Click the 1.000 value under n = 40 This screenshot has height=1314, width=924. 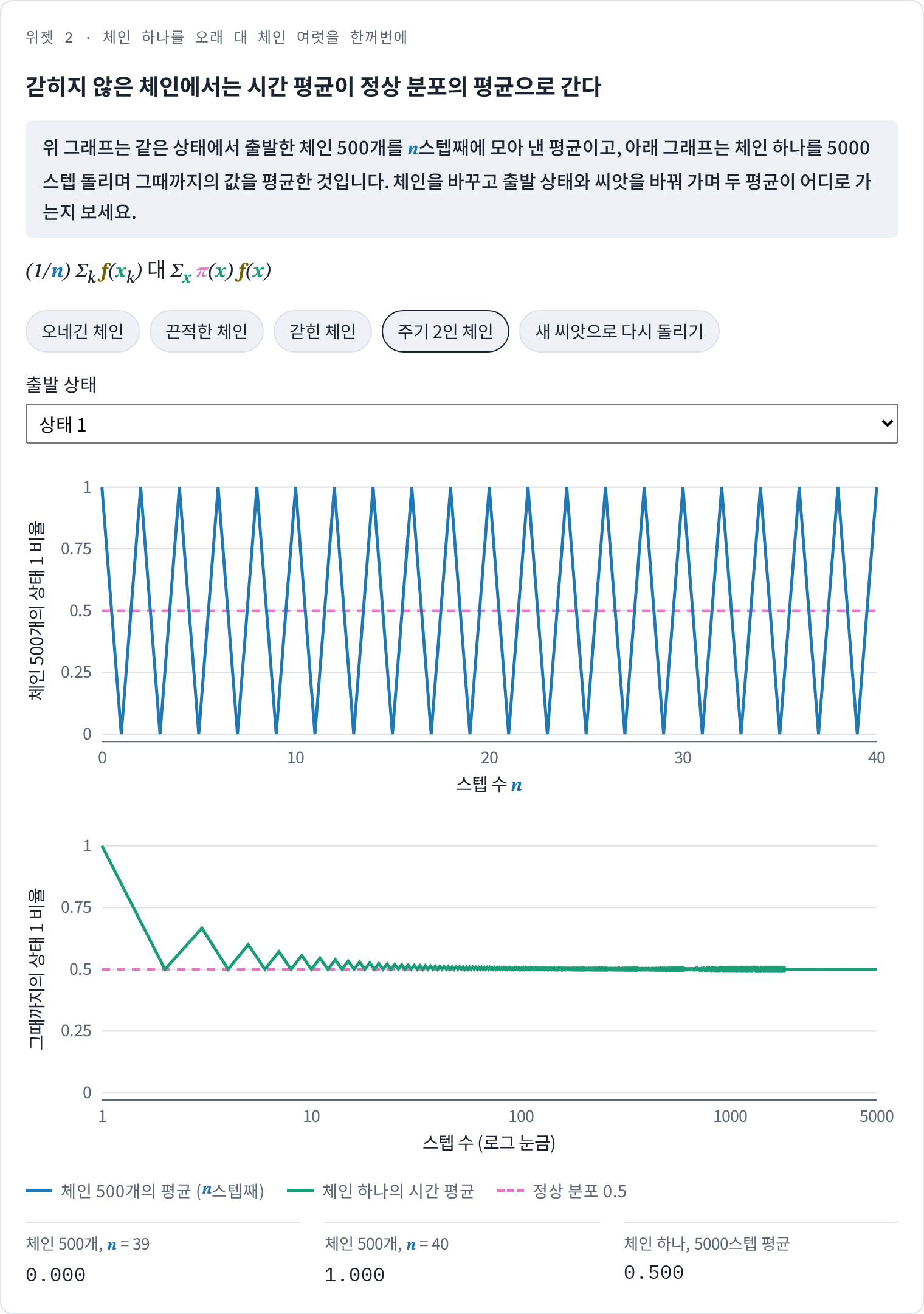[x=355, y=1274]
